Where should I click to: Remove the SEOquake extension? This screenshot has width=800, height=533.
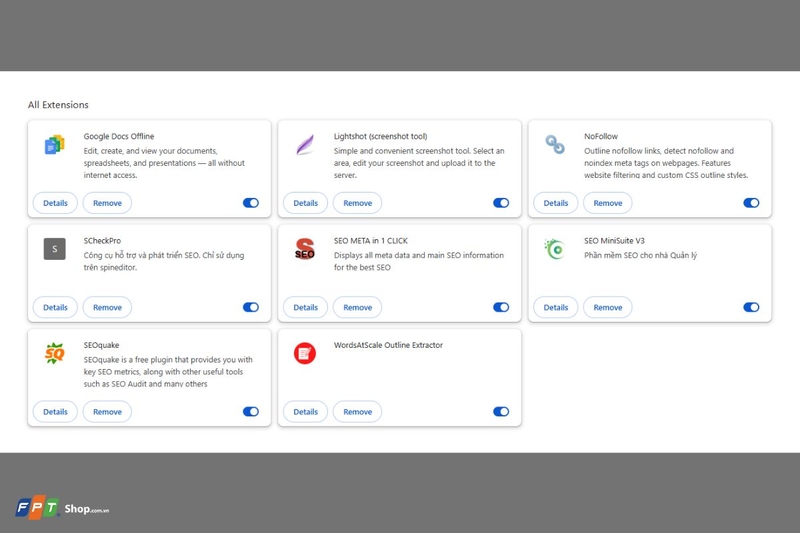[x=107, y=412]
